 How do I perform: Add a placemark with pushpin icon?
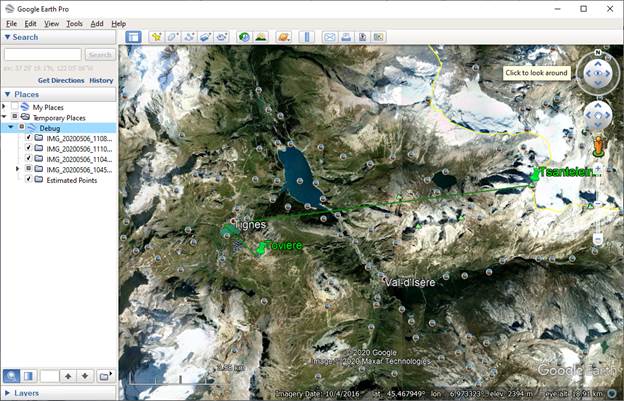tap(156, 37)
